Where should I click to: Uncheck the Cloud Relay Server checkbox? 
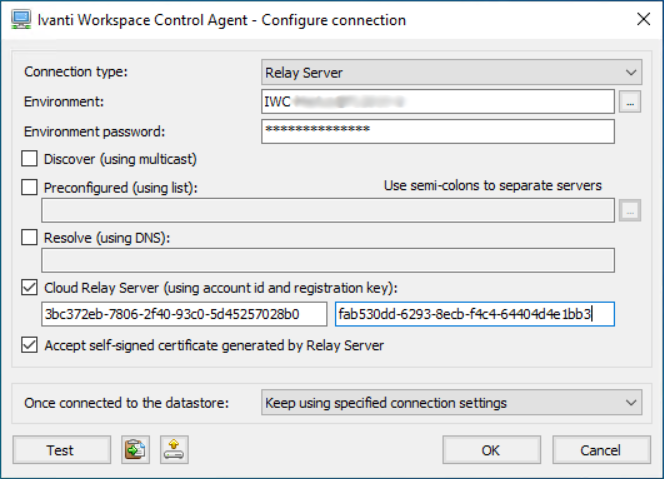pos(30,289)
